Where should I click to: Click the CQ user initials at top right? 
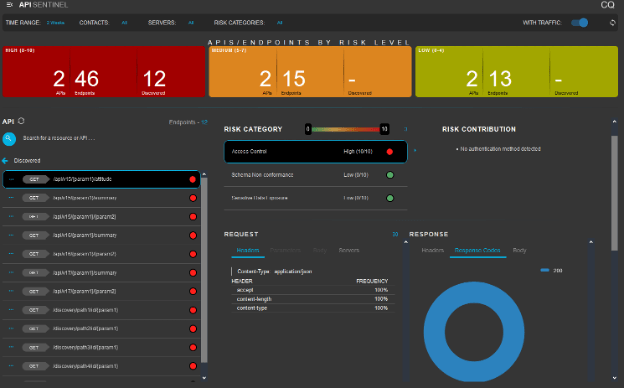click(607, 5)
